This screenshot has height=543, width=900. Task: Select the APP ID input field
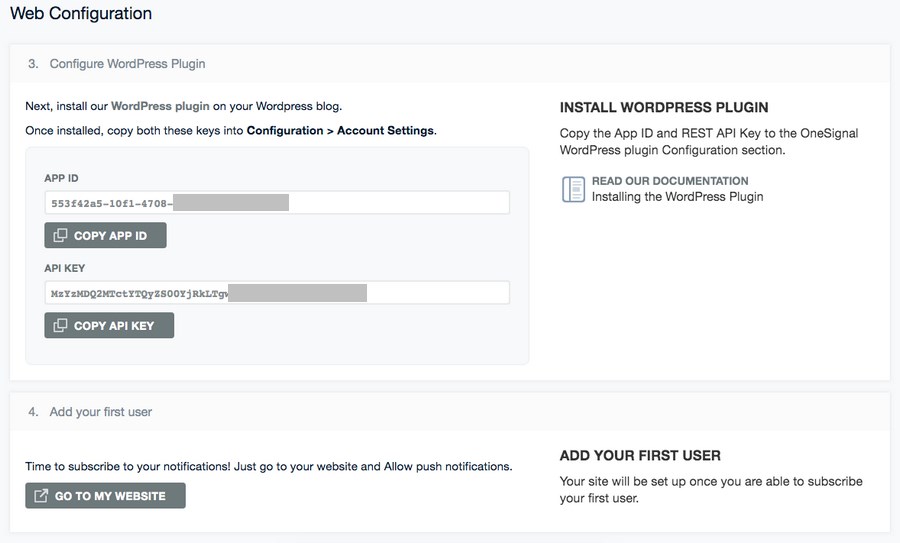pyautogui.click(x=277, y=203)
